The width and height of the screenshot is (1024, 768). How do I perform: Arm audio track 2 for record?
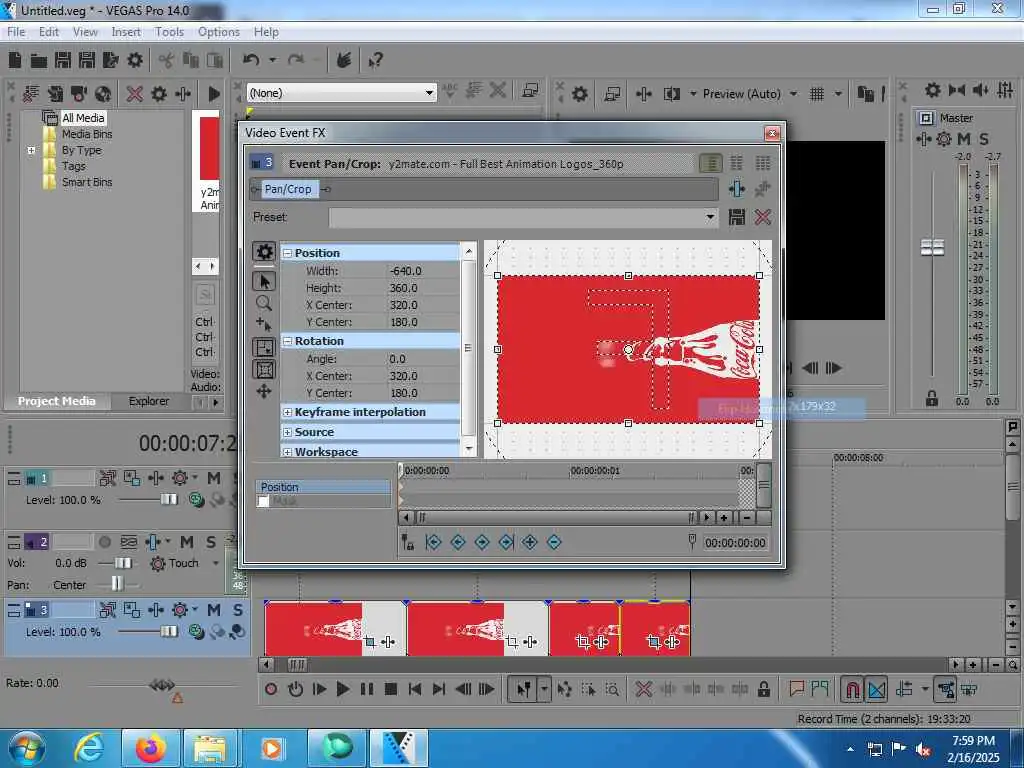coord(104,542)
